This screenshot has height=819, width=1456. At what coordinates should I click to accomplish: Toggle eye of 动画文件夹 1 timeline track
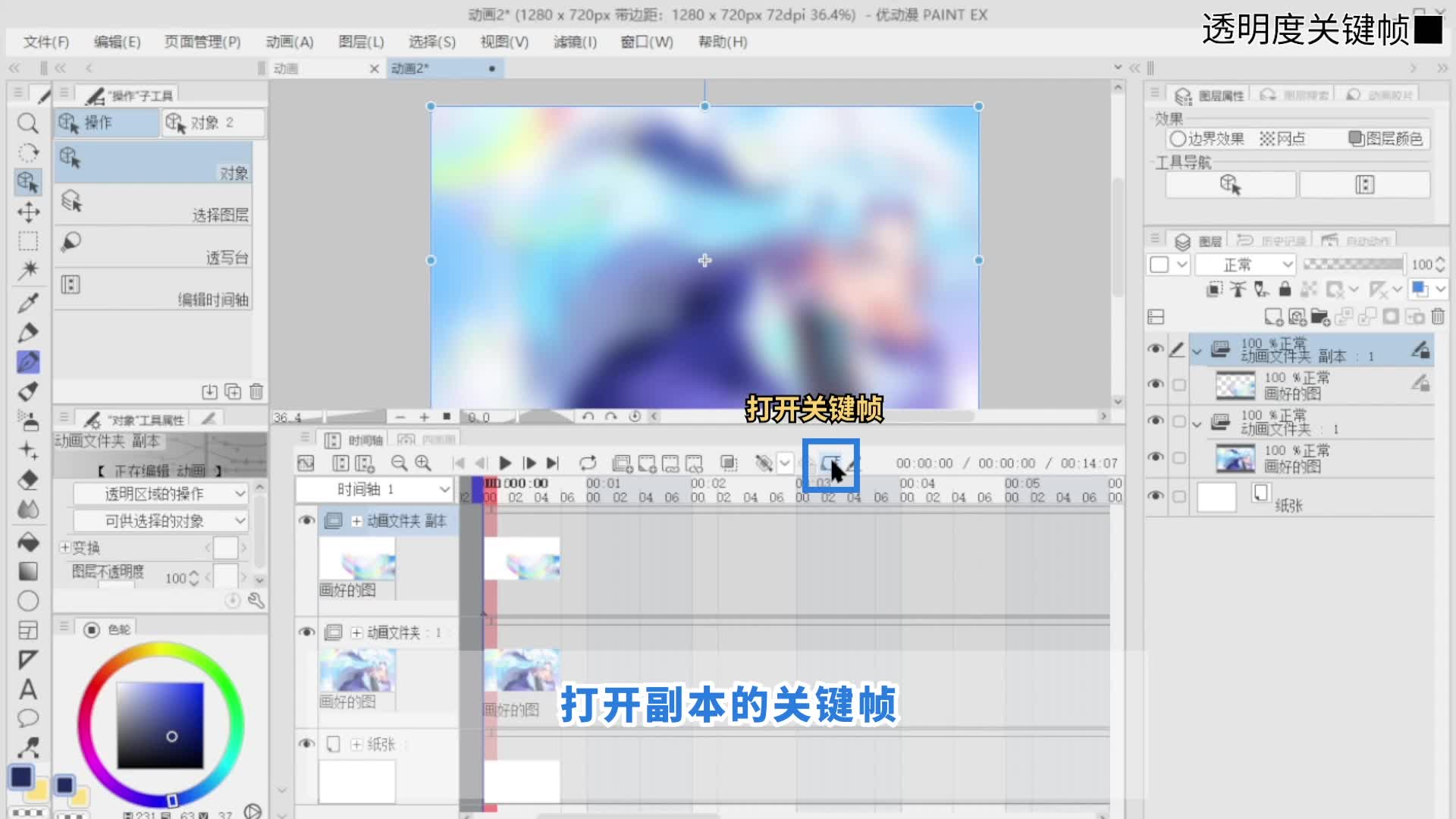pos(306,632)
